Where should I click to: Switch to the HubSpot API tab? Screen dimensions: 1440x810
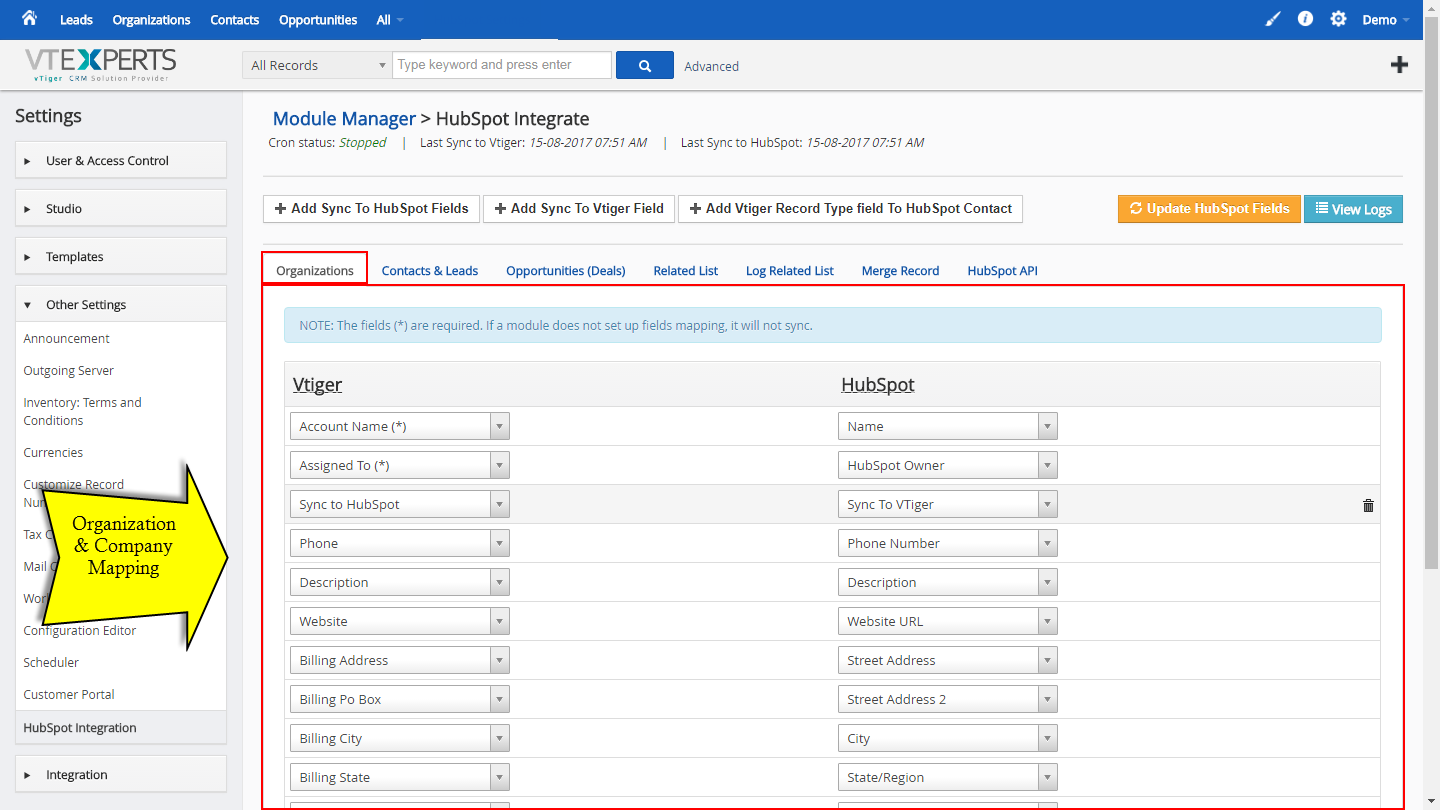pyautogui.click(x=1002, y=271)
